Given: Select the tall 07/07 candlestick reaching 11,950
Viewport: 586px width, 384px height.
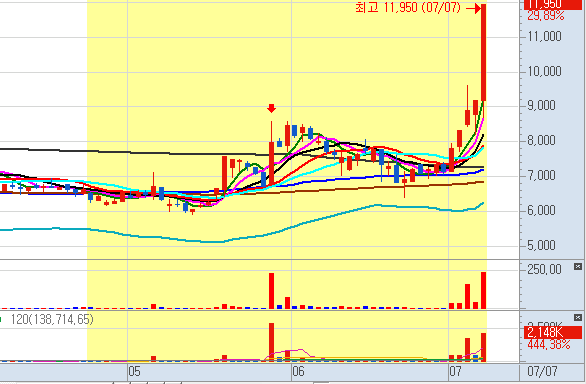Looking at the screenshot, I should 483,52.
